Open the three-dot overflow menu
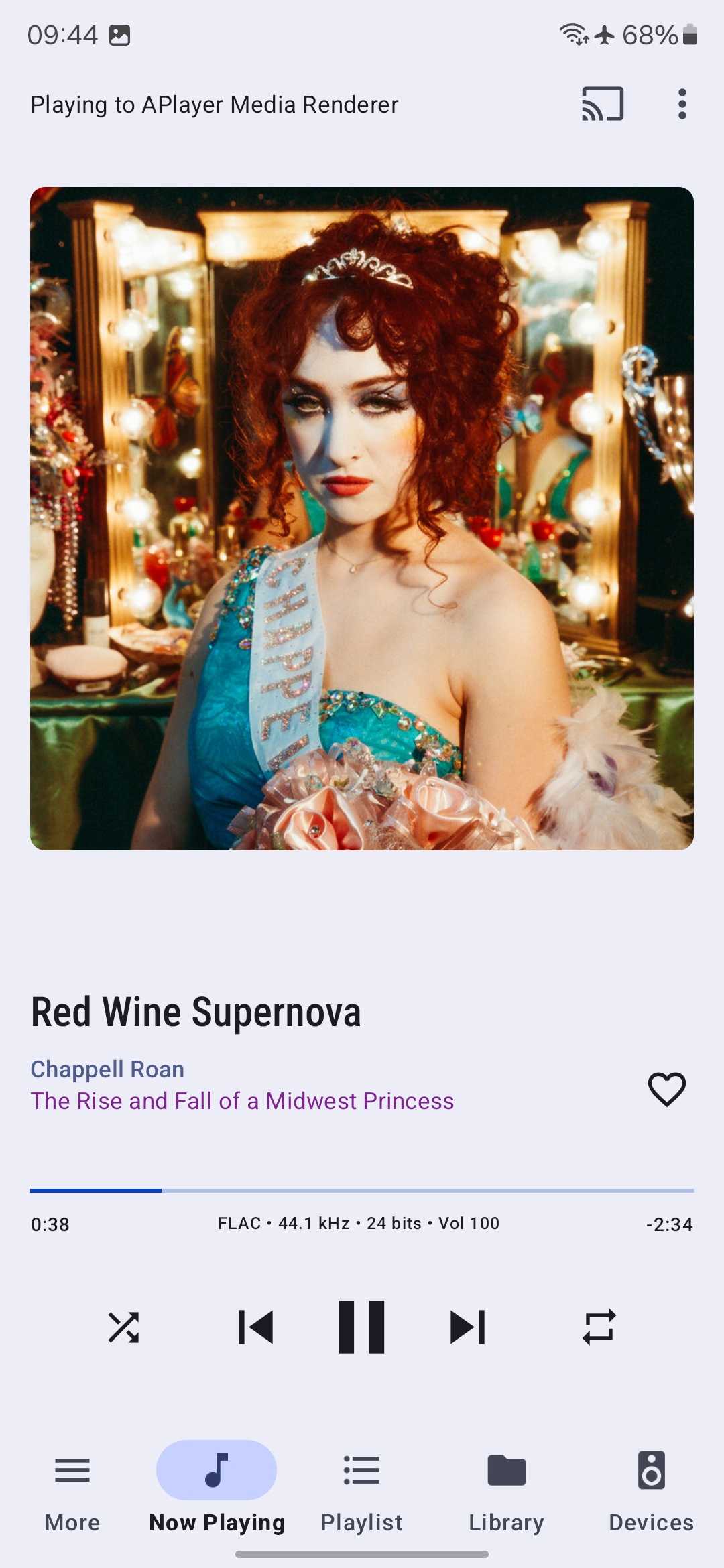Viewport: 724px width, 1568px height. (x=682, y=104)
